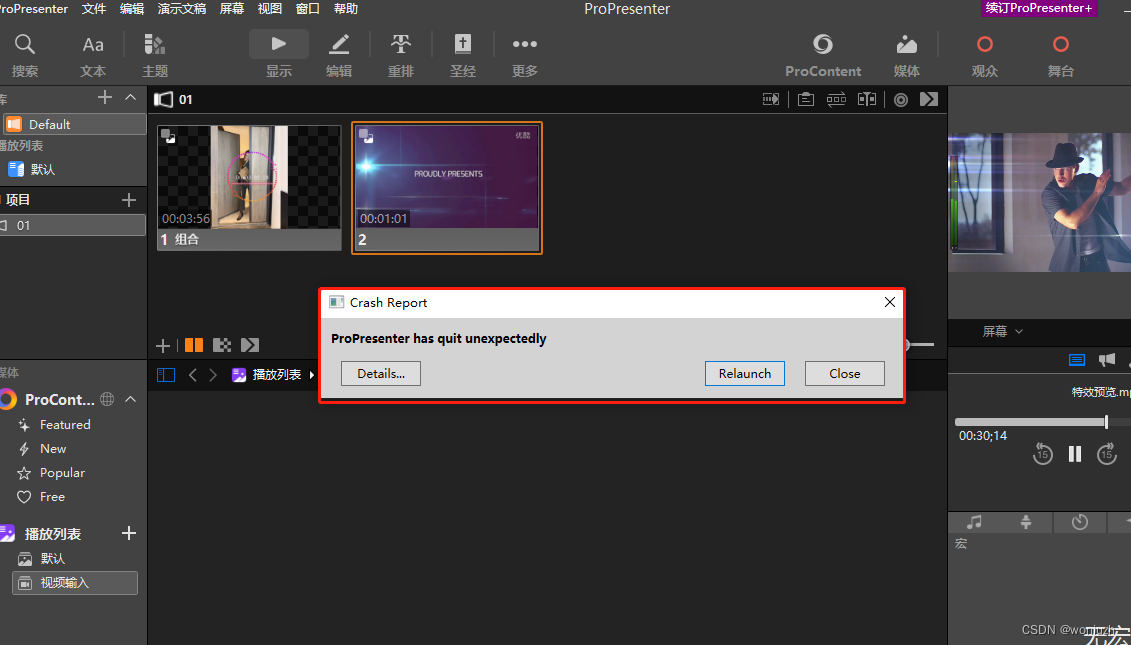This screenshot has width=1131, height=645.
Task: Open the 搜索 search tool
Action: 25,55
